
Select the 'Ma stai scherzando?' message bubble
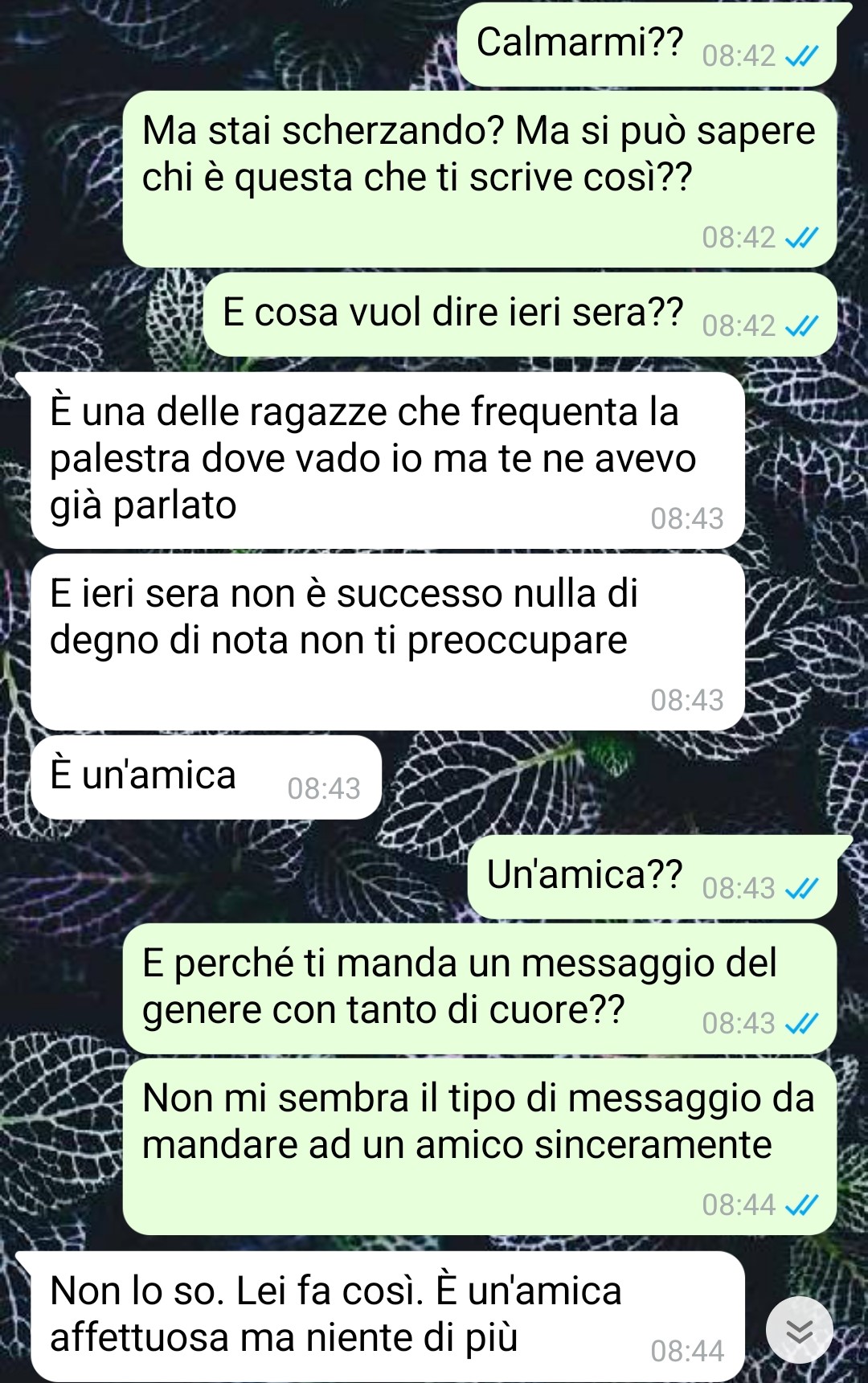(x=480, y=179)
